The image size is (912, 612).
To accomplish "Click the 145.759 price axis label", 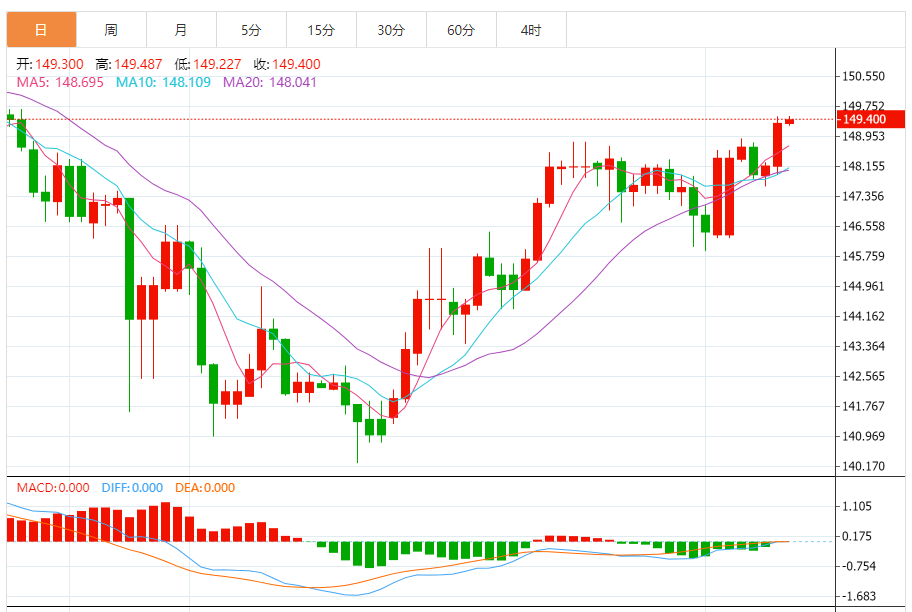I will [x=863, y=256].
